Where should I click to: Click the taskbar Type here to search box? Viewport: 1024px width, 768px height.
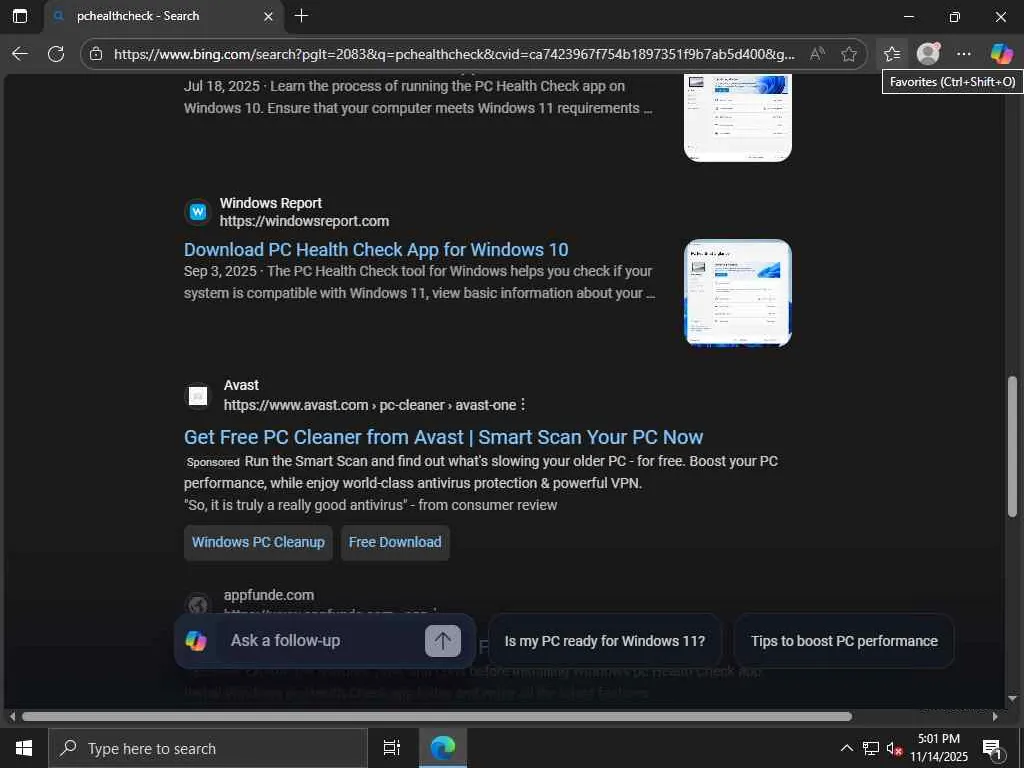point(208,748)
